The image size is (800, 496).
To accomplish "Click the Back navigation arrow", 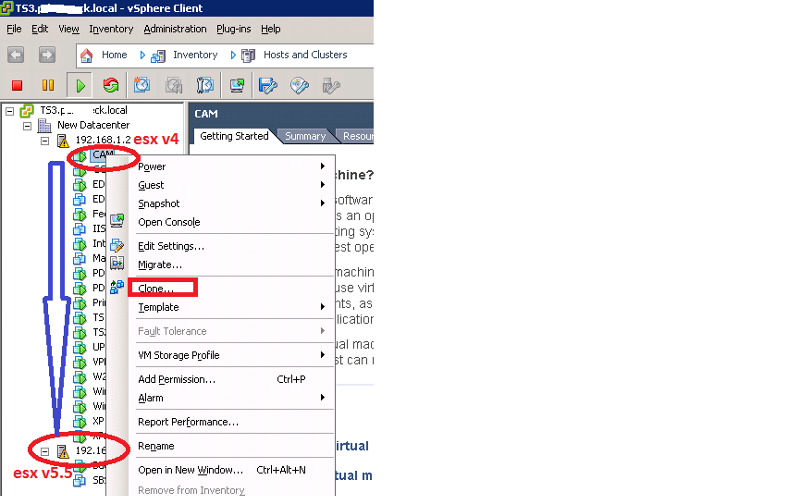I will click(16, 55).
